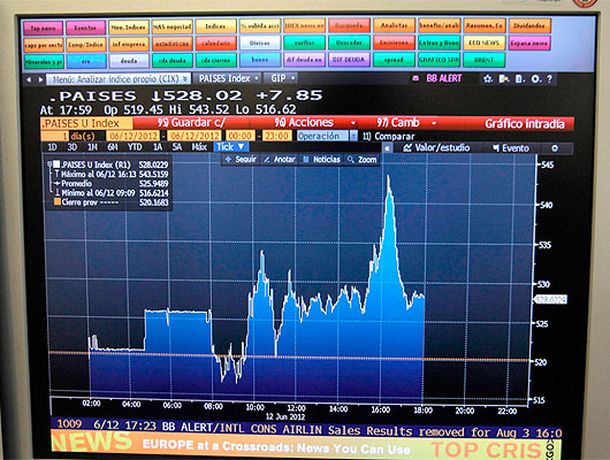Image resolution: width=610 pixels, height=460 pixels.
Task: Click the calendario button
Action: (216, 43)
